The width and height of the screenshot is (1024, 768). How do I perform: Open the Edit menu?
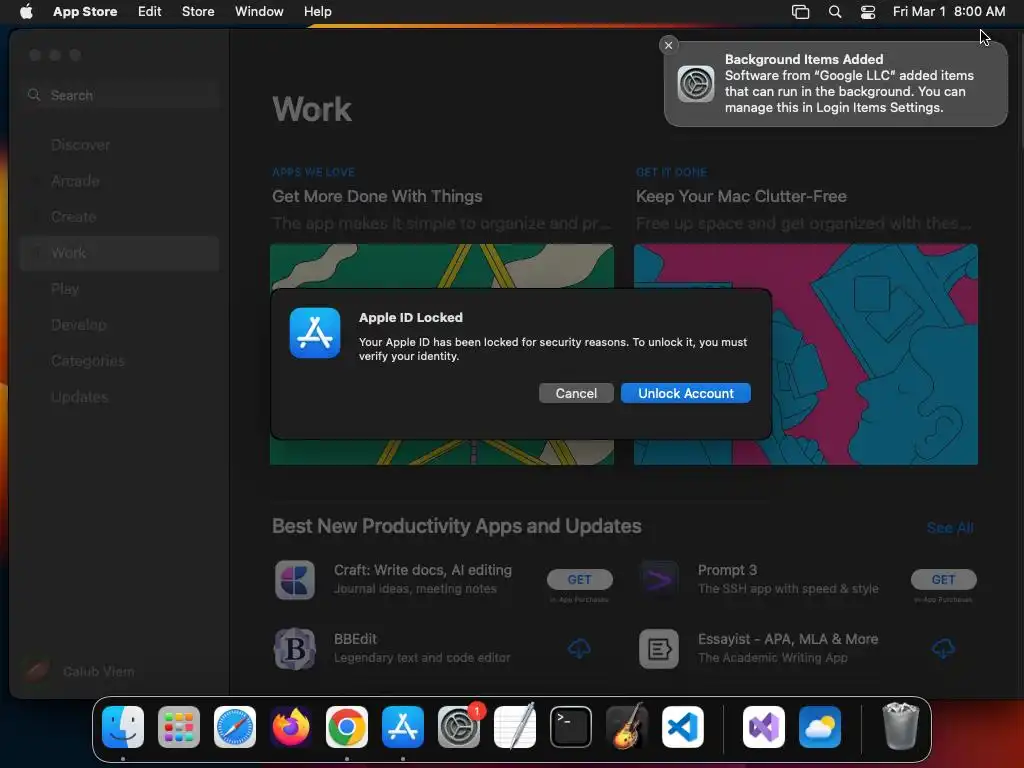click(150, 12)
